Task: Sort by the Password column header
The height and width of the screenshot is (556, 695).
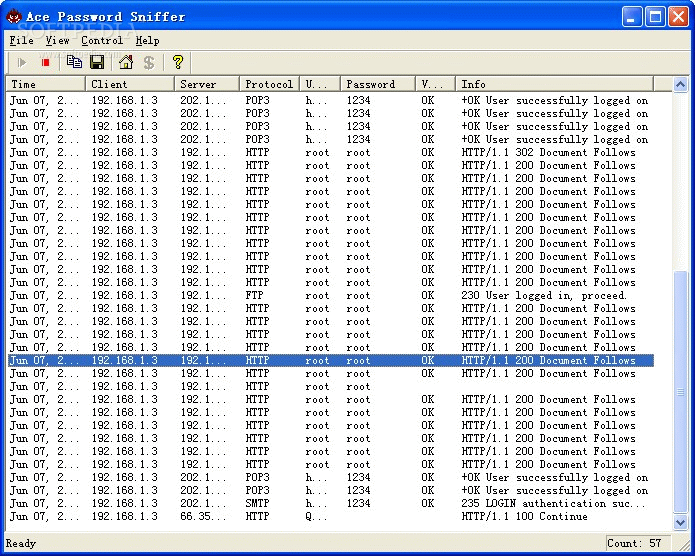Action: tap(378, 84)
